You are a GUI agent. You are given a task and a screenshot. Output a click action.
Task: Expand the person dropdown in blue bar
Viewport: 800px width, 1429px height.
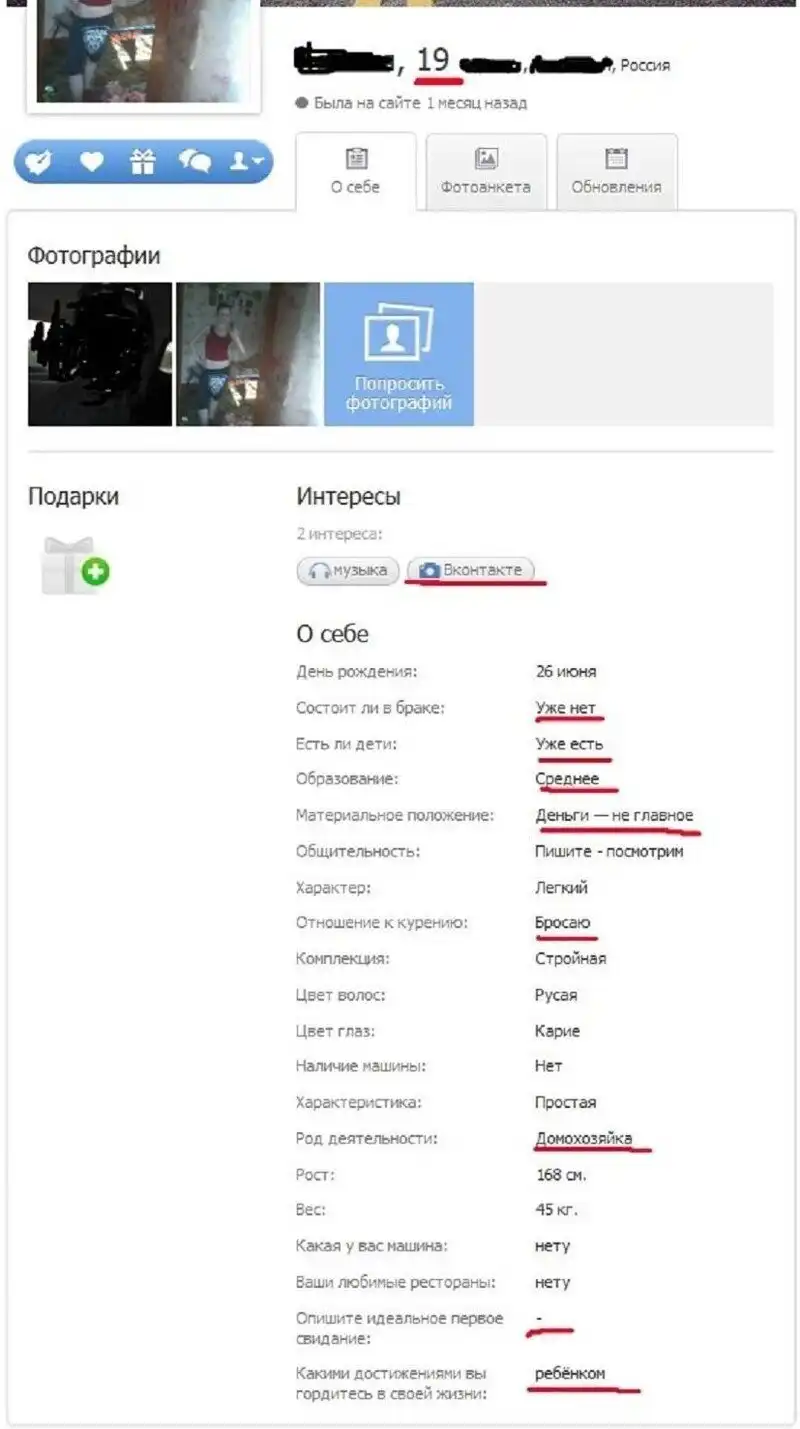click(x=246, y=161)
